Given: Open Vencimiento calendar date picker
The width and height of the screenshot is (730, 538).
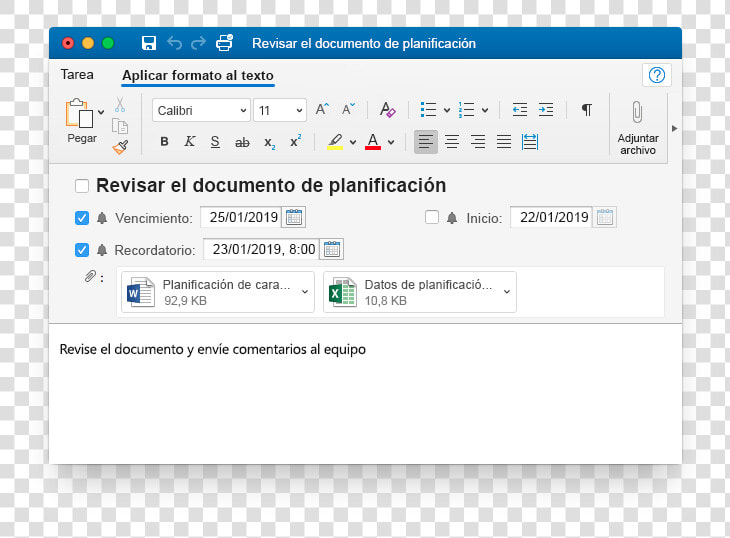Looking at the screenshot, I should tap(294, 217).
